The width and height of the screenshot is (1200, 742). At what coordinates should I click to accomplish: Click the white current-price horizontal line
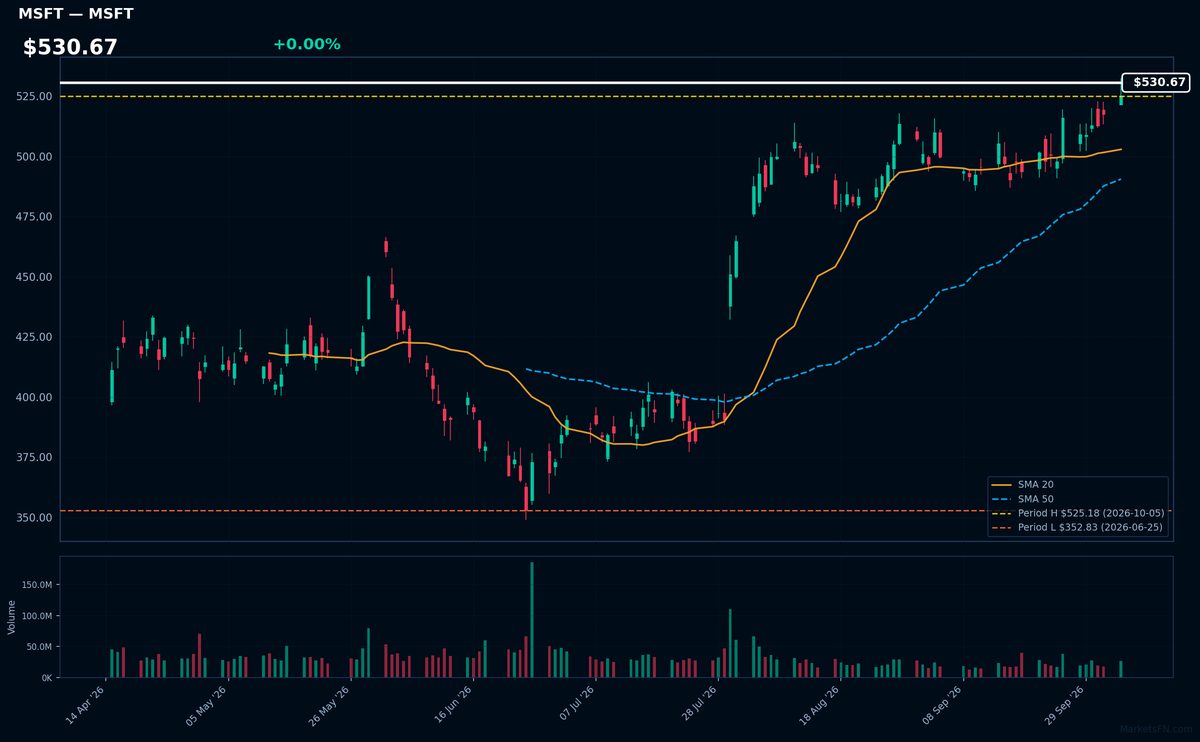pos(590,82)
